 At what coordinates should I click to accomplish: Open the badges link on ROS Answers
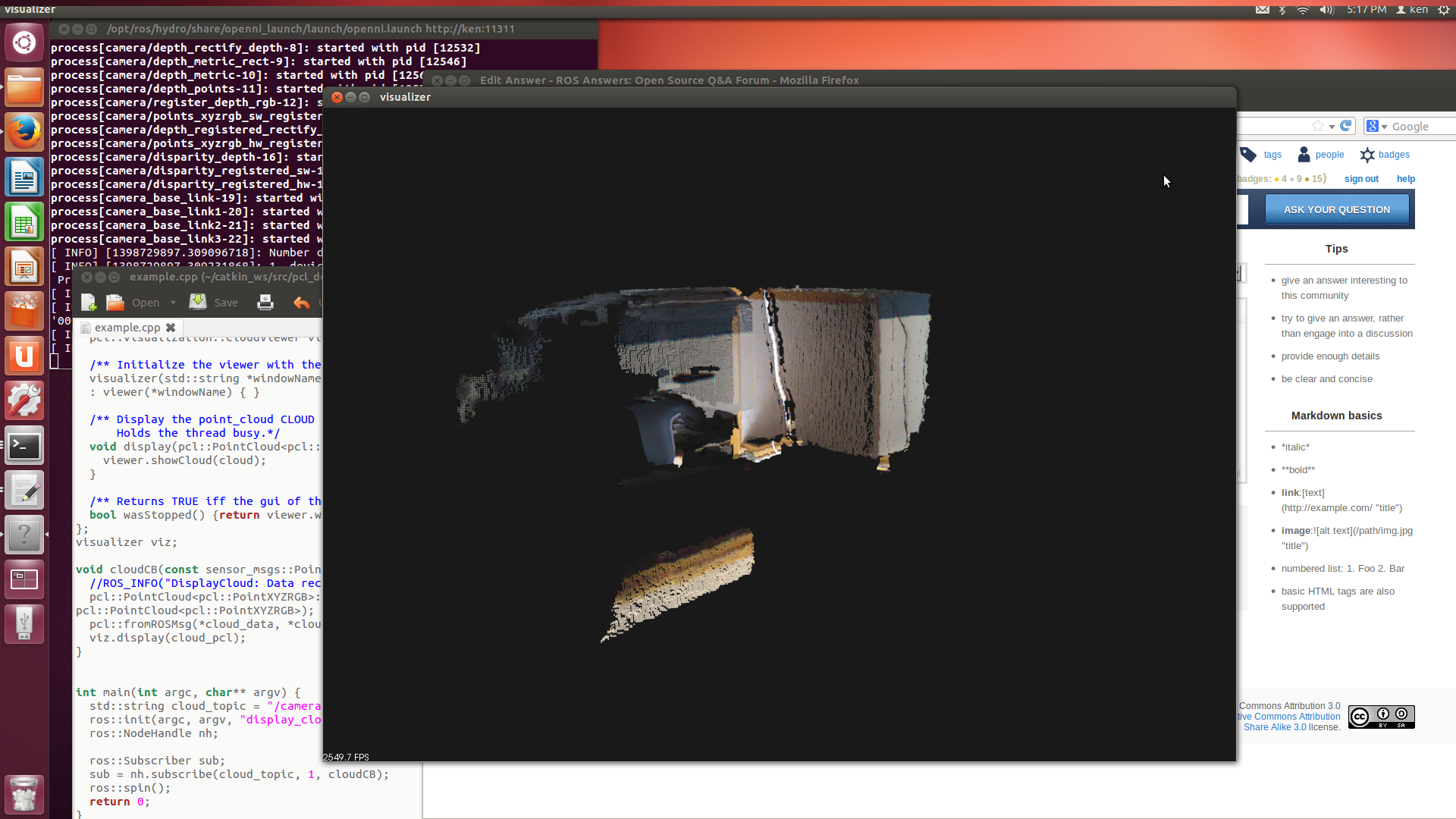coord(1394,155)
